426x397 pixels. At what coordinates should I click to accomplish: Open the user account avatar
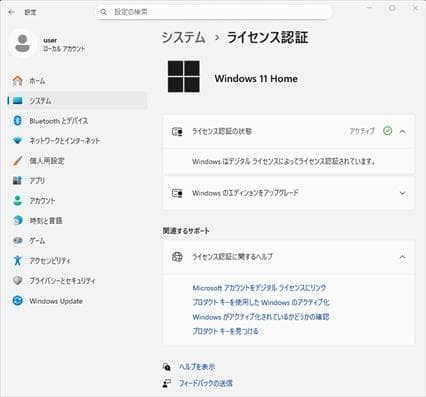(22, 44)
